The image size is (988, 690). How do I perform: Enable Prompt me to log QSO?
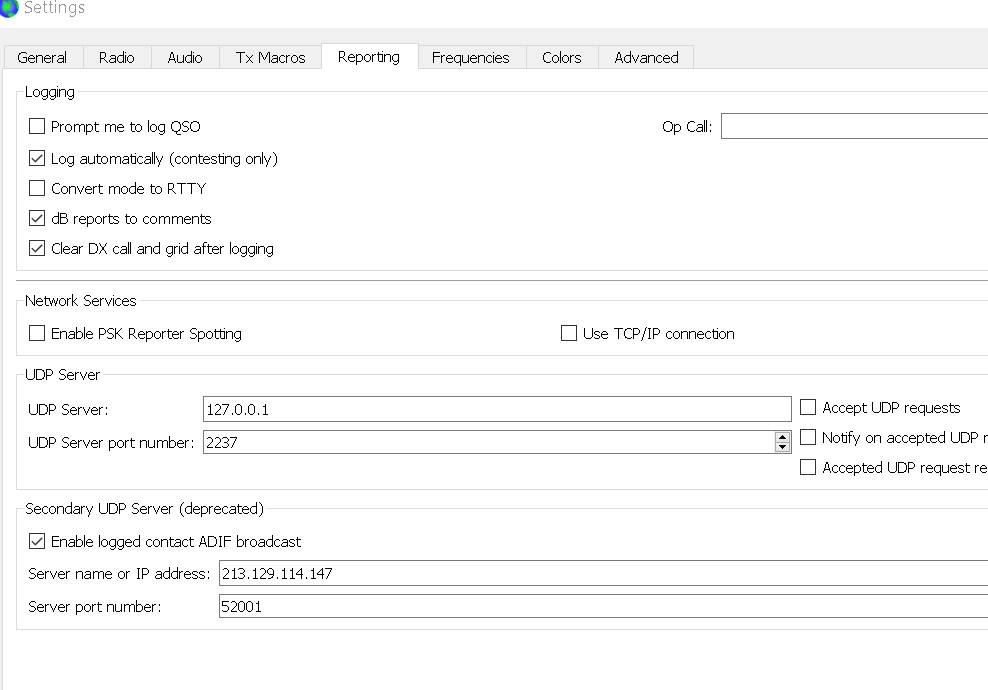coord(37,127)
